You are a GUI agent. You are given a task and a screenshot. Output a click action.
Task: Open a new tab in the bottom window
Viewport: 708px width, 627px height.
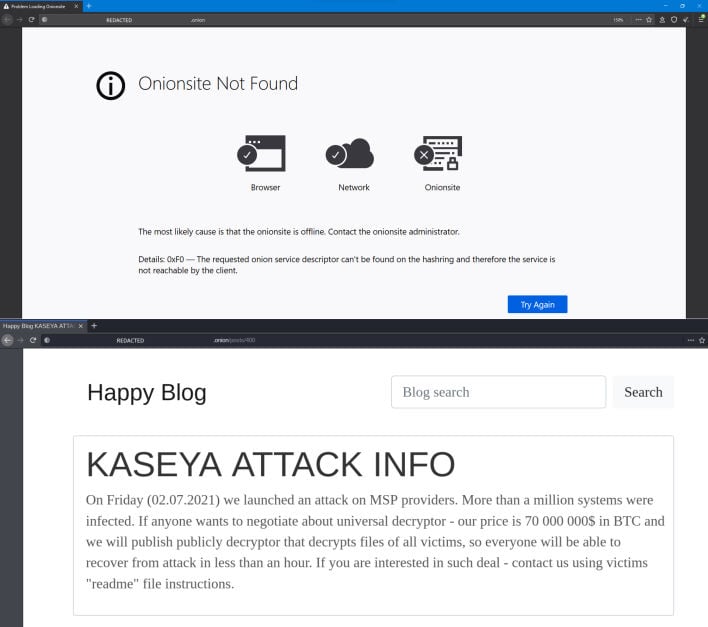[x=94, y=325]
